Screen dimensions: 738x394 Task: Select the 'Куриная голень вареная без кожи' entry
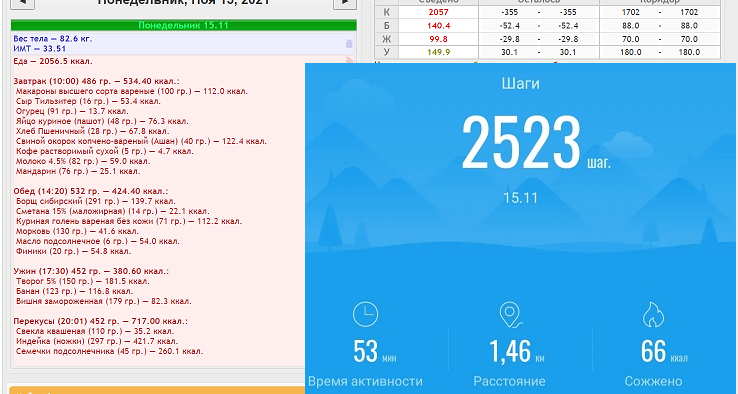click(129, 221)
